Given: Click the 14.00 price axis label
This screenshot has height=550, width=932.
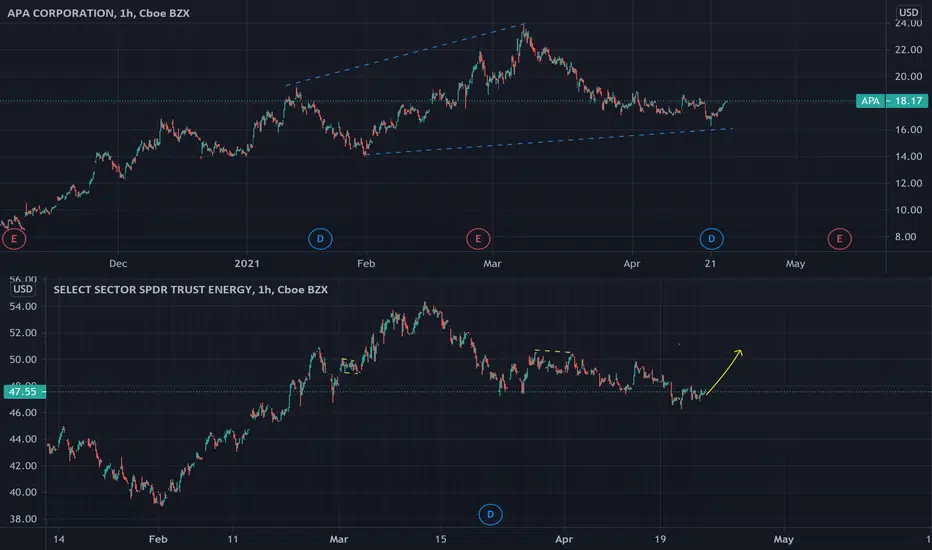Looking at the screenshot, I should pos(908,156).
